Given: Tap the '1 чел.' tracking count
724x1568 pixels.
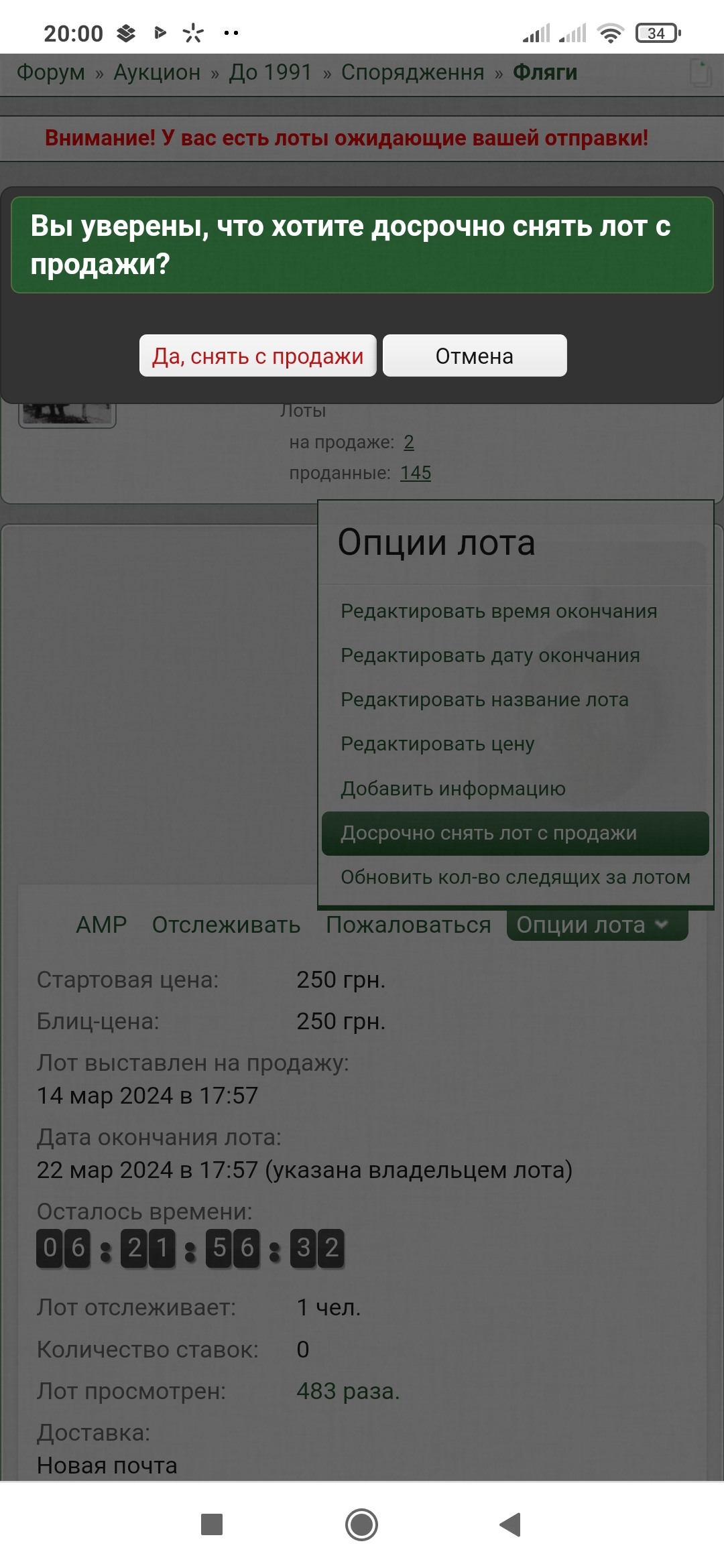Looking at the screenshot, I should tap(329, 1307).
